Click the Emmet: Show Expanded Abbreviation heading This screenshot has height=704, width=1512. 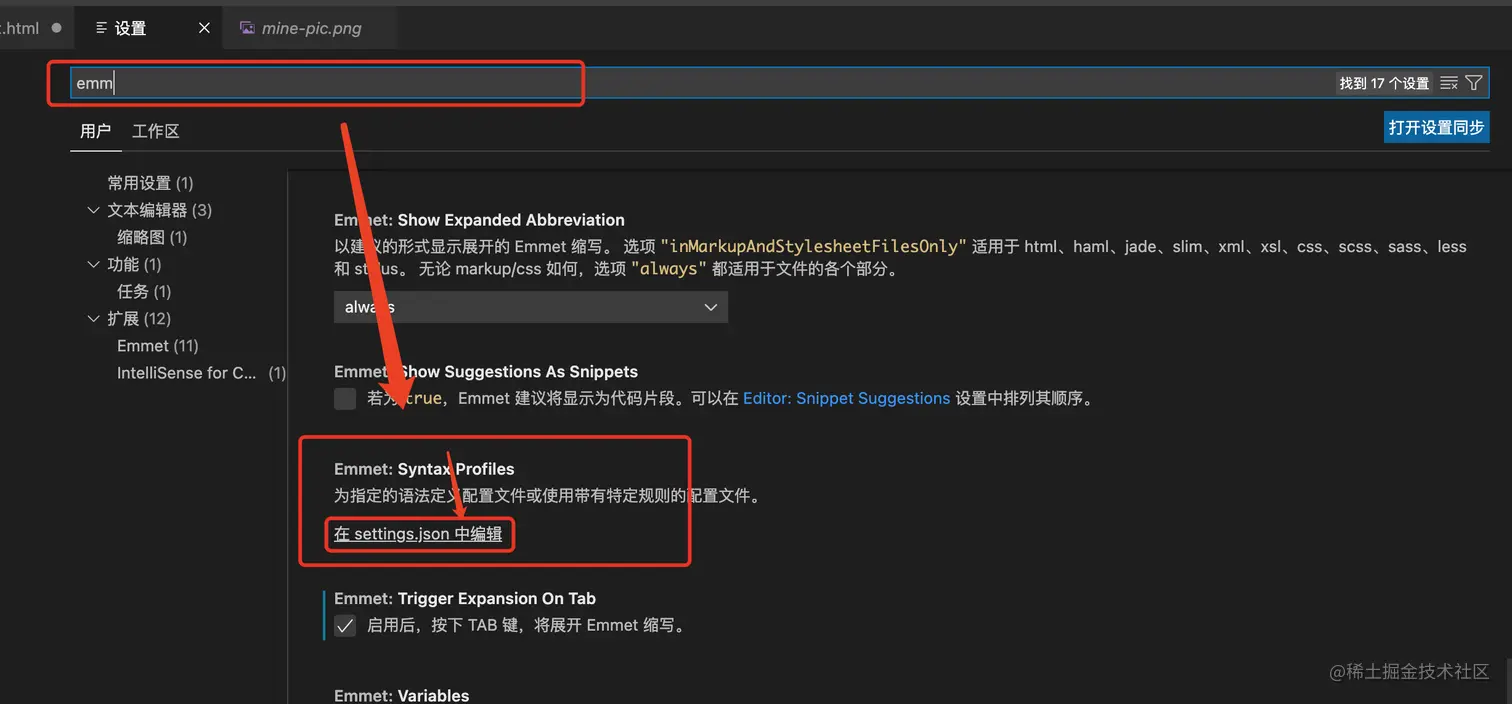tap(479, 220)
